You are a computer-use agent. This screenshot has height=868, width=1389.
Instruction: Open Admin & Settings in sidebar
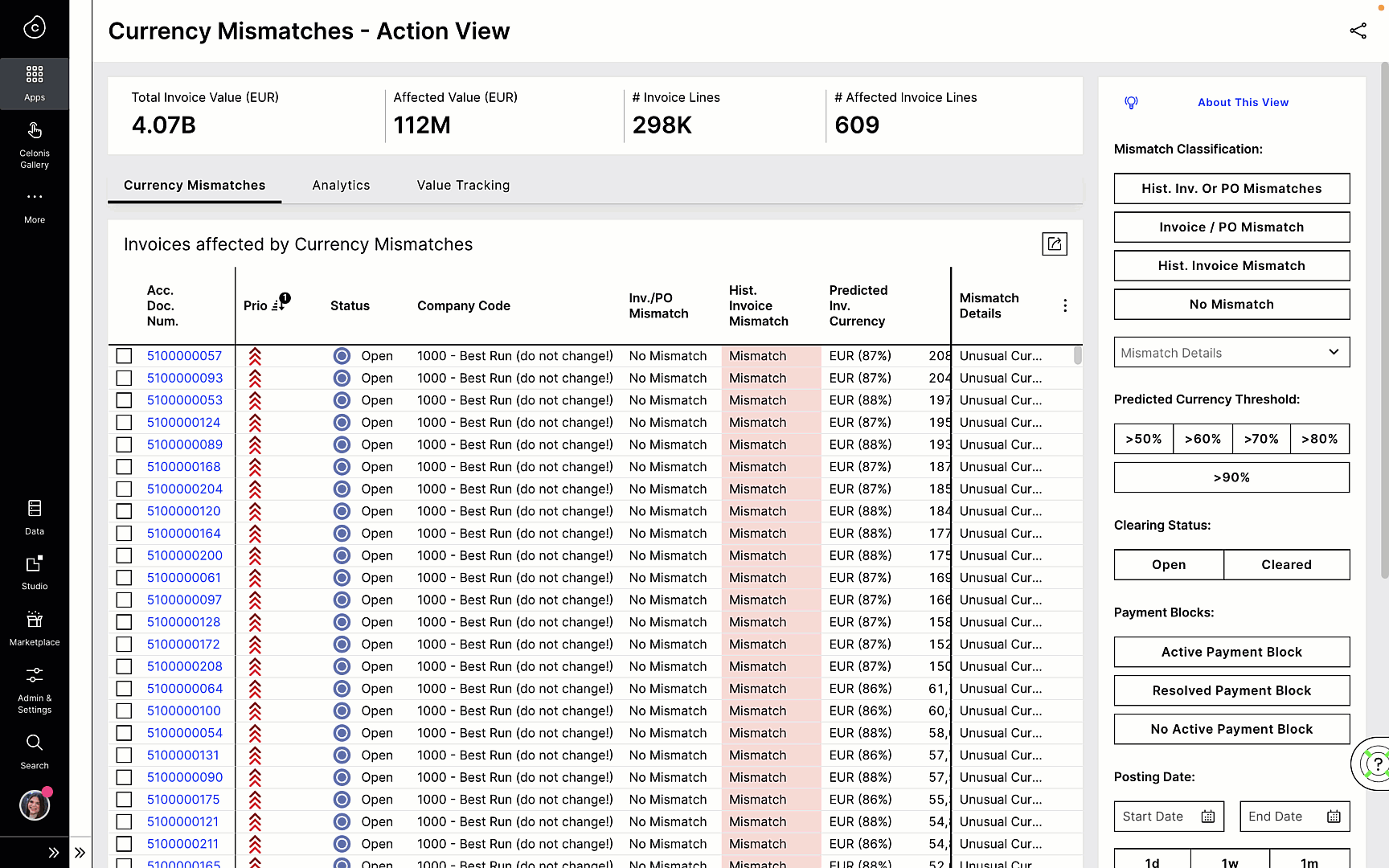35,690
